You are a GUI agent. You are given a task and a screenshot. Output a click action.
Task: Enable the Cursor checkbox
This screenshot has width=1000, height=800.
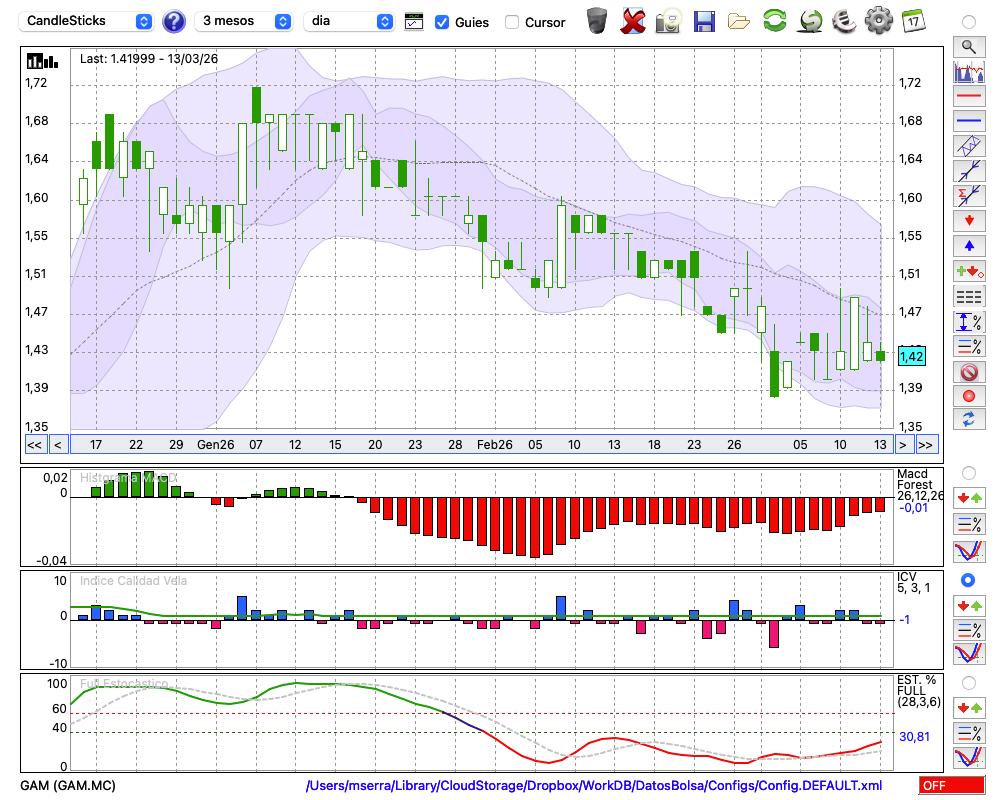click(512, 22)
